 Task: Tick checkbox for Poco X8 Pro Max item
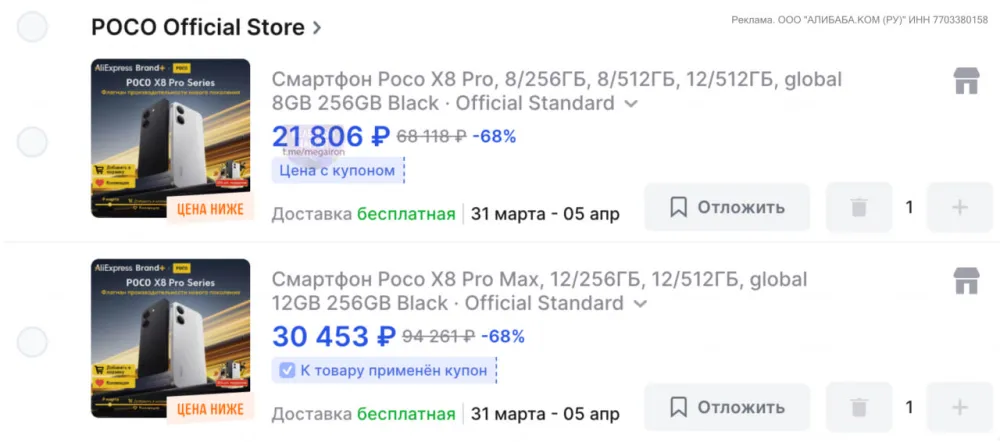click(x=33, y=342)
